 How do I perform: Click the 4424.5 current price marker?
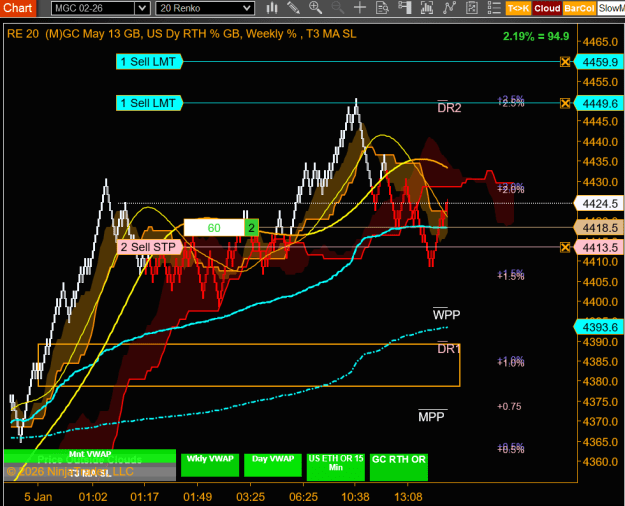tap(599, 203)
